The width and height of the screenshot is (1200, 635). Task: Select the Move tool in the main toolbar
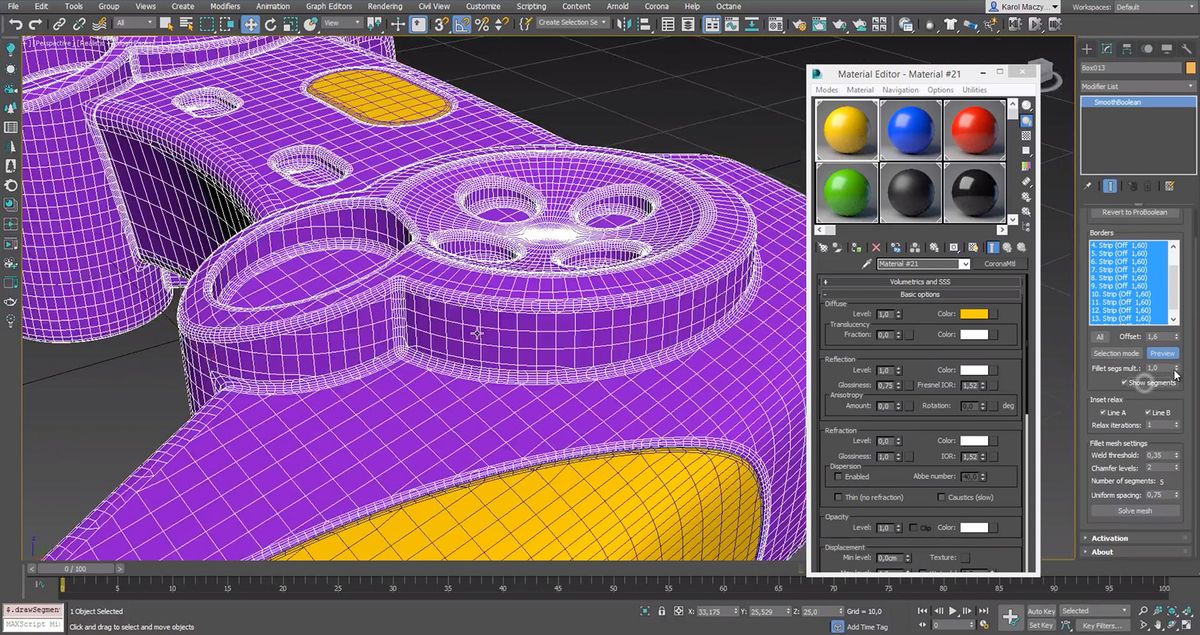250,25
